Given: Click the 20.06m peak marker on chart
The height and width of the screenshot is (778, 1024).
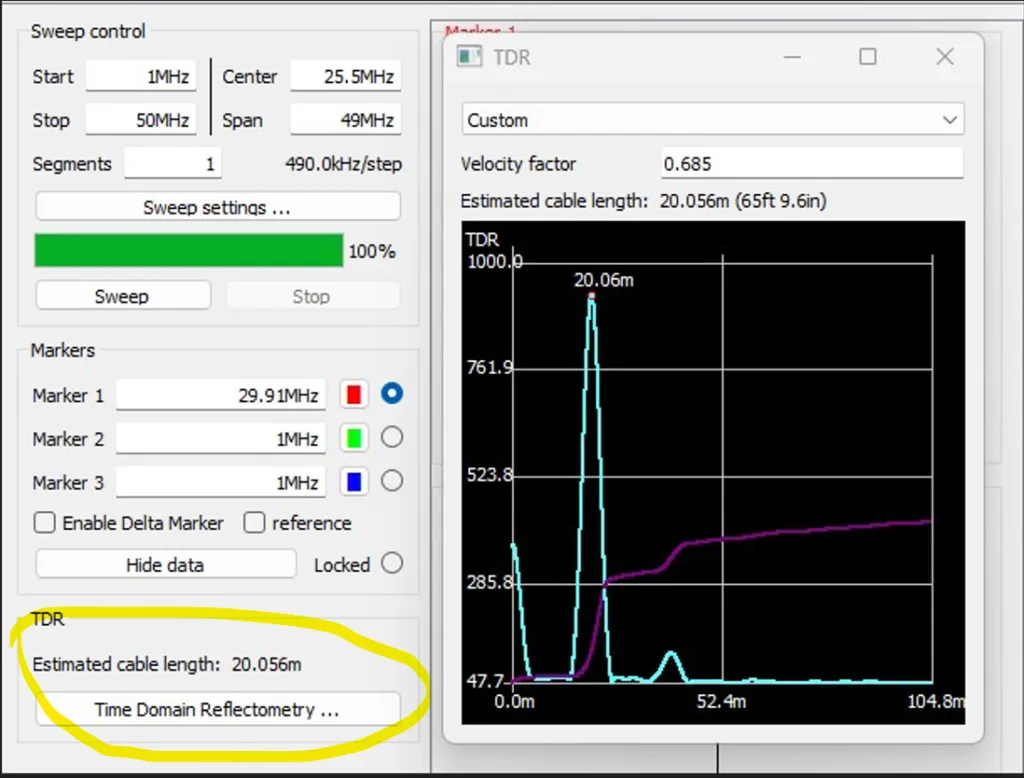Looking at the screenshot, I should point(592,296).
